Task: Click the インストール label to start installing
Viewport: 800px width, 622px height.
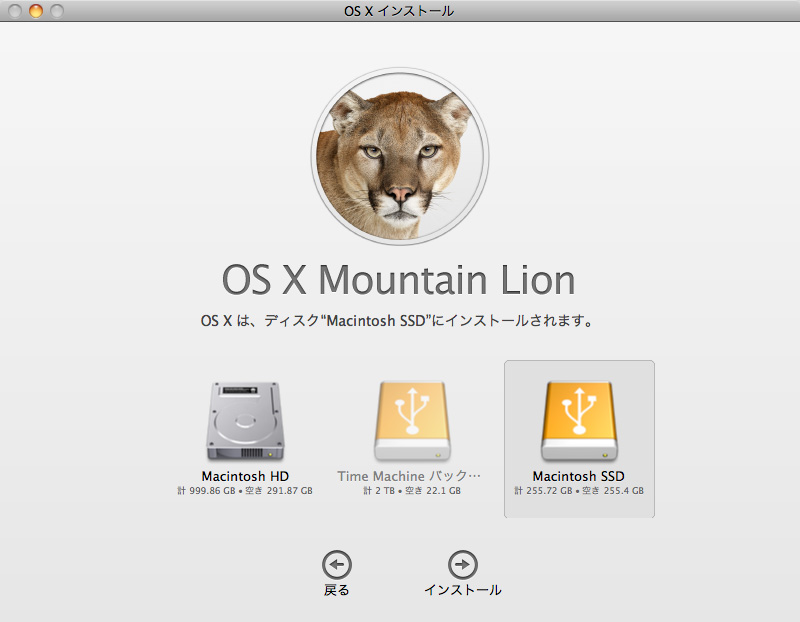Action: click(x=463, y=590)
